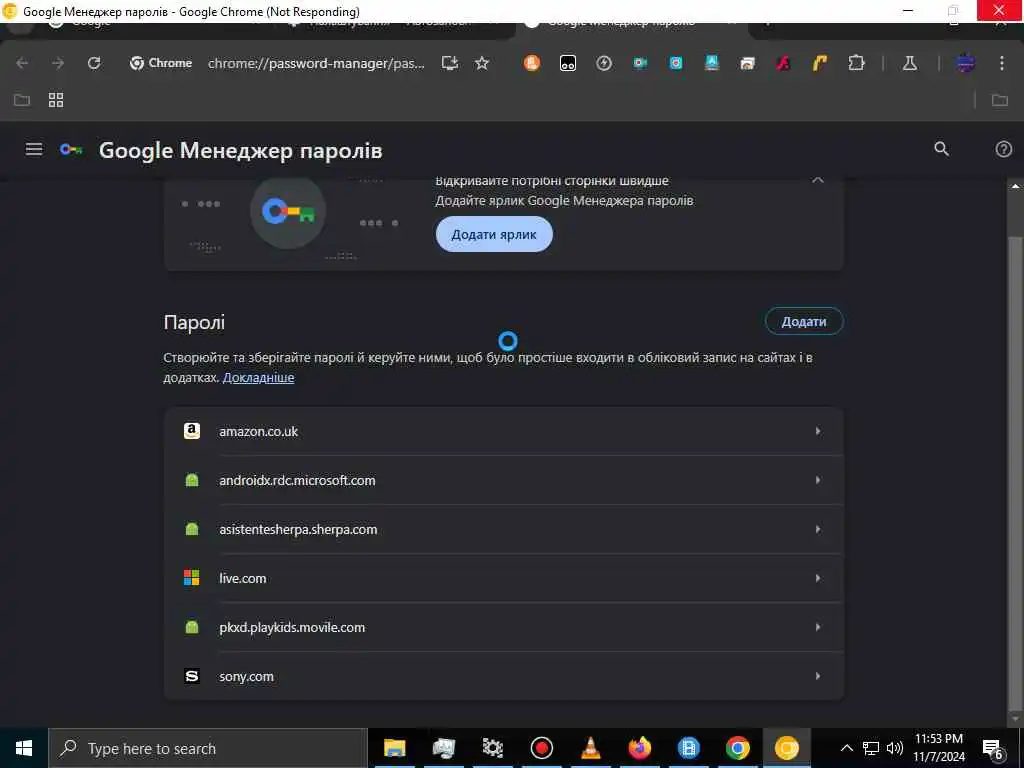This screenshot has height=768, width=1024.
Task: Click the yellow curved extension icon
Action: [x=819, y=63]
